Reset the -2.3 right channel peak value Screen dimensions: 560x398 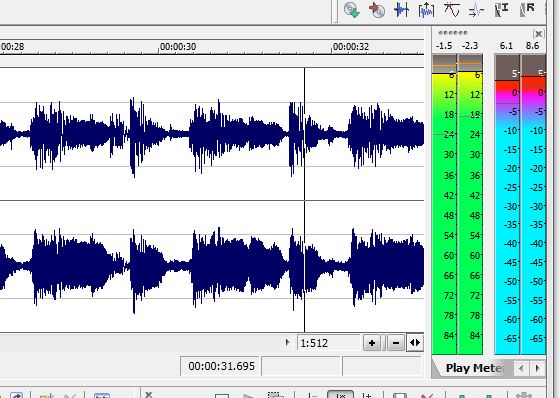[x=470, y=46]
